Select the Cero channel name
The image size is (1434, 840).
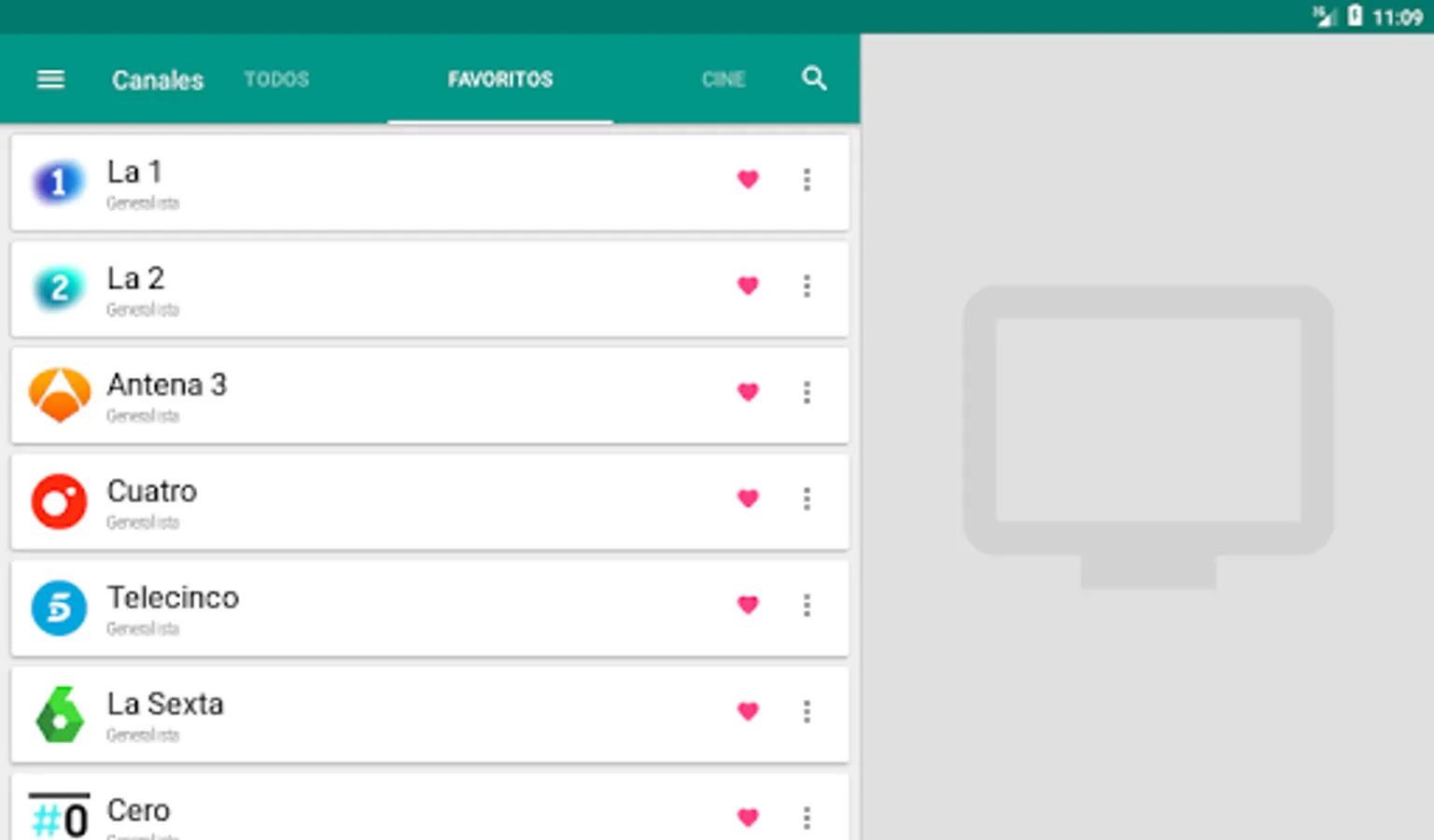coord(138,810)
